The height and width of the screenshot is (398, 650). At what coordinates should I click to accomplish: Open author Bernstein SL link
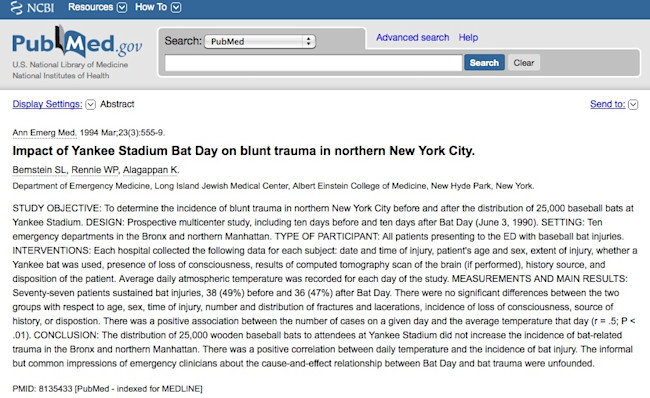point(40,170)
